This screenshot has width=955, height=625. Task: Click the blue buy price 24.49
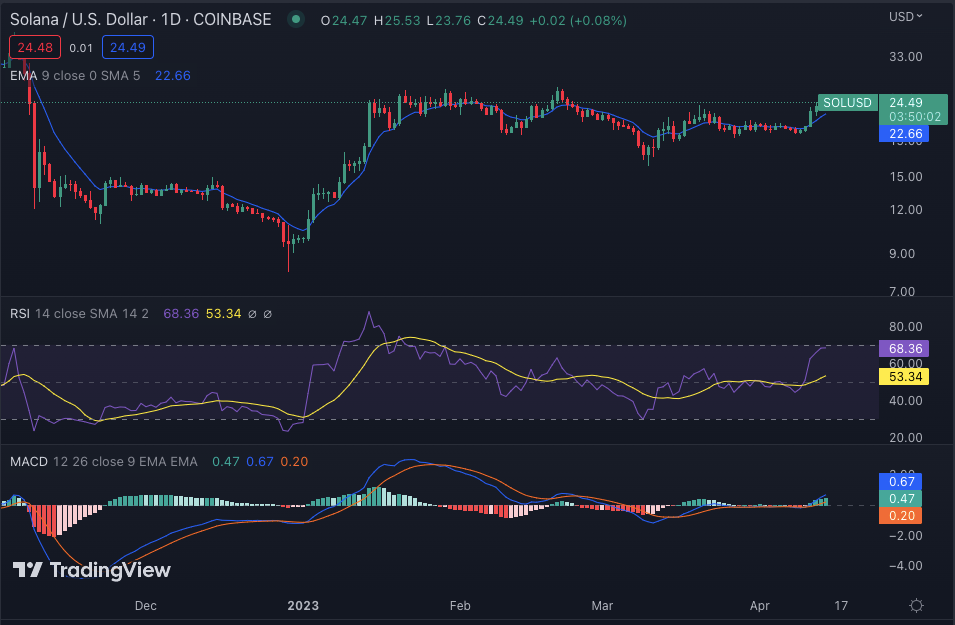tap(128, 48)
